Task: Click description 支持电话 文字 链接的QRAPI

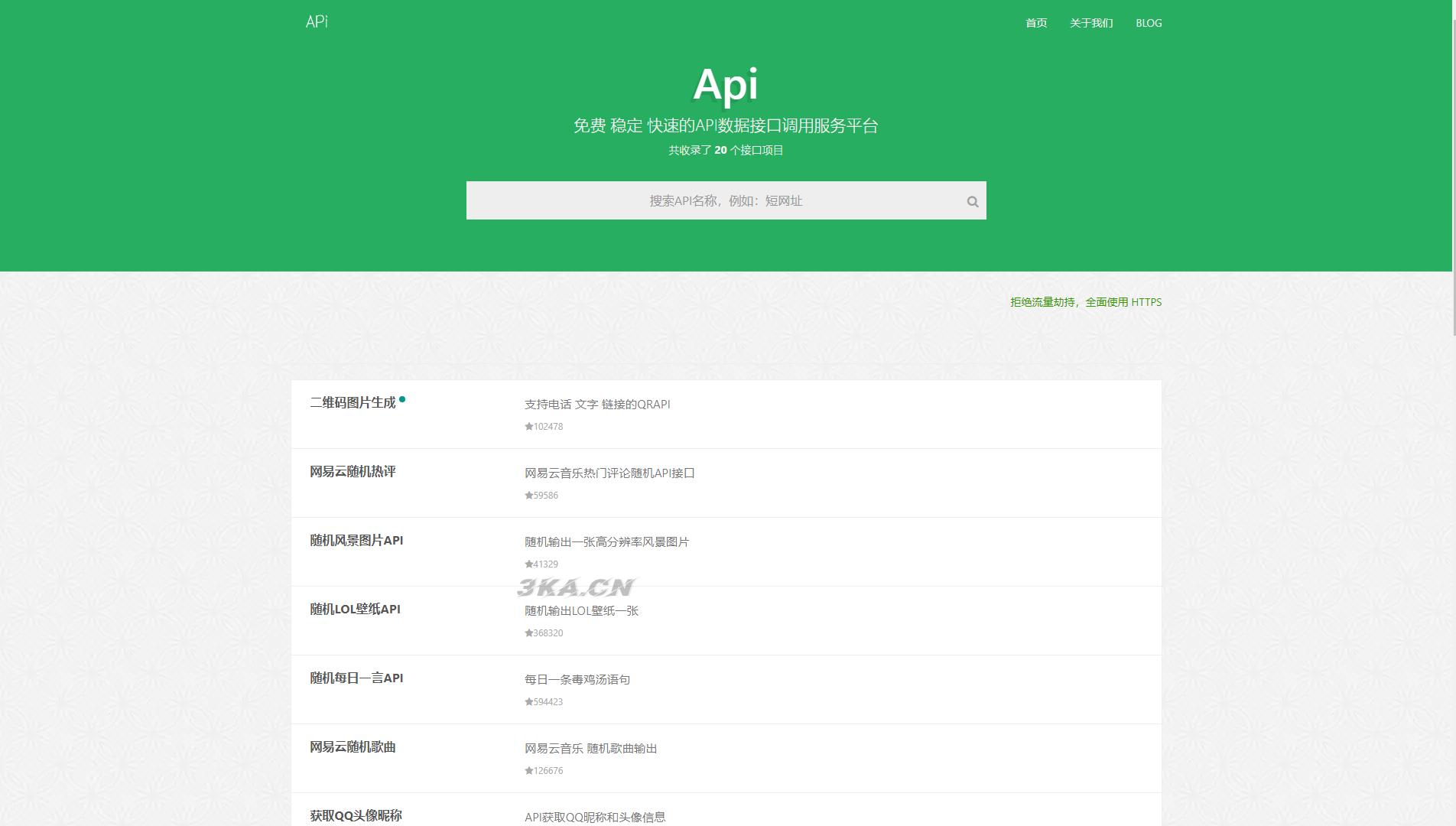Action: pyautogui.click(x=597, y=404)
